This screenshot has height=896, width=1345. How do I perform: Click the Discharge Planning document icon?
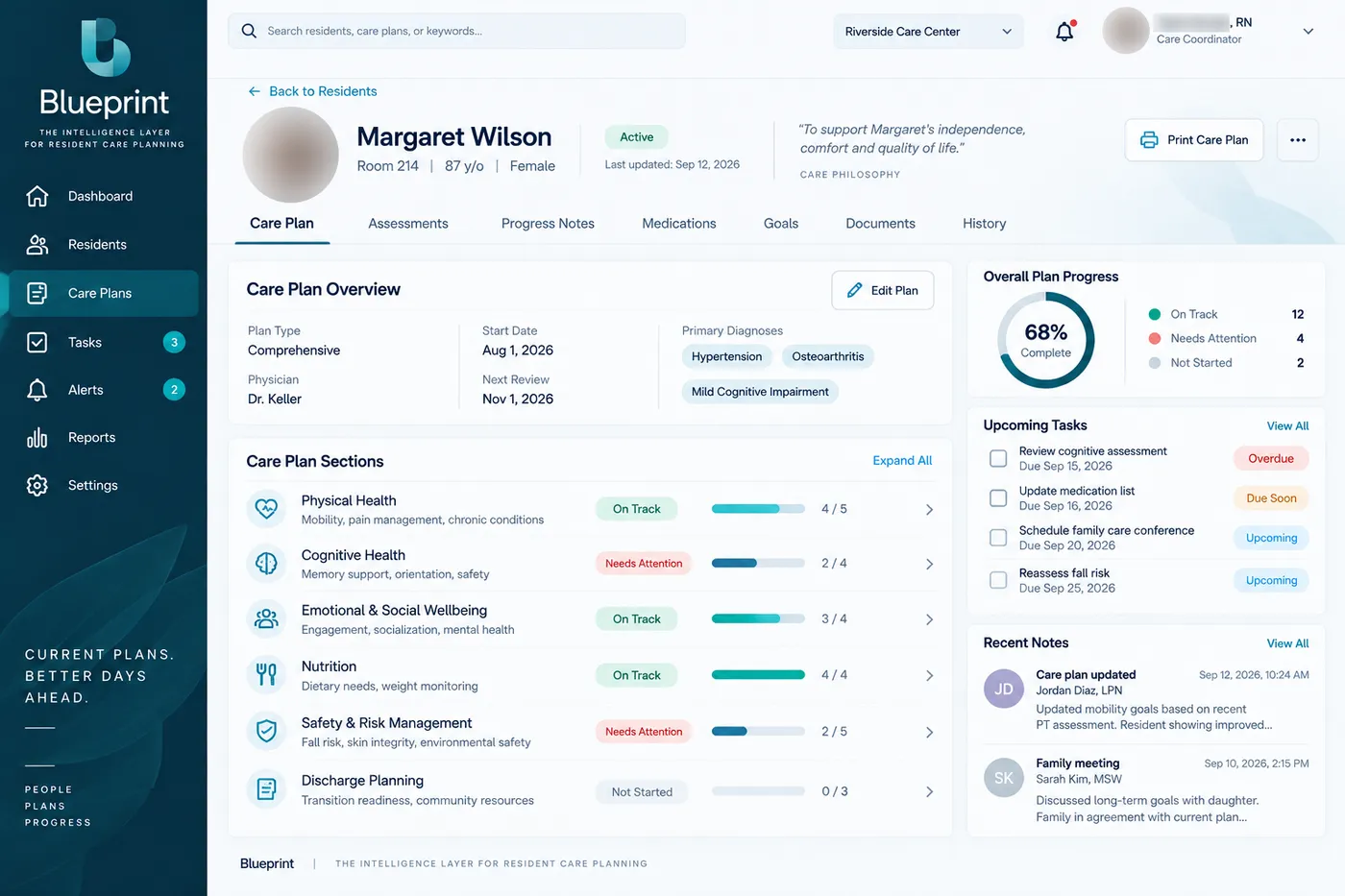[x=267, y=789]
